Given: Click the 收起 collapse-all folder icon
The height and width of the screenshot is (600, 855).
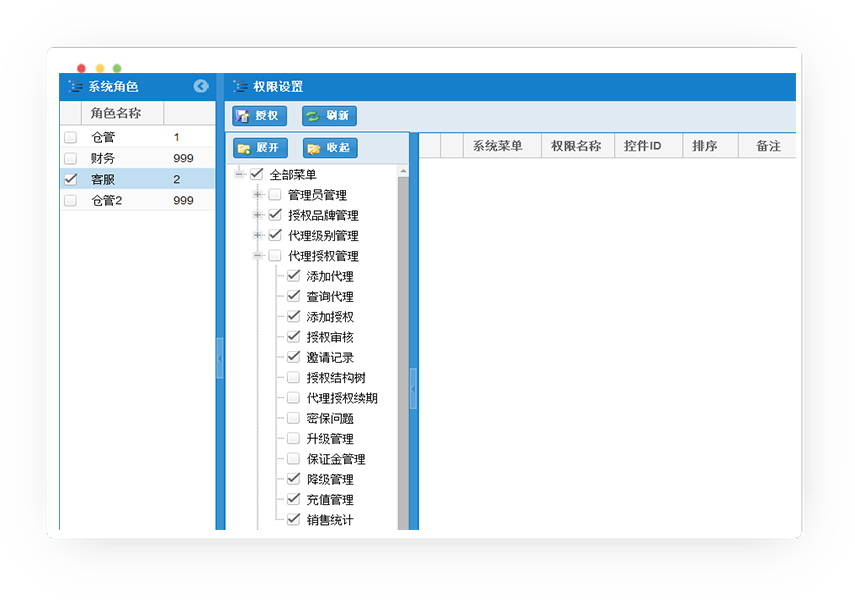Looking at the screenshot, I should pos(314,149).
